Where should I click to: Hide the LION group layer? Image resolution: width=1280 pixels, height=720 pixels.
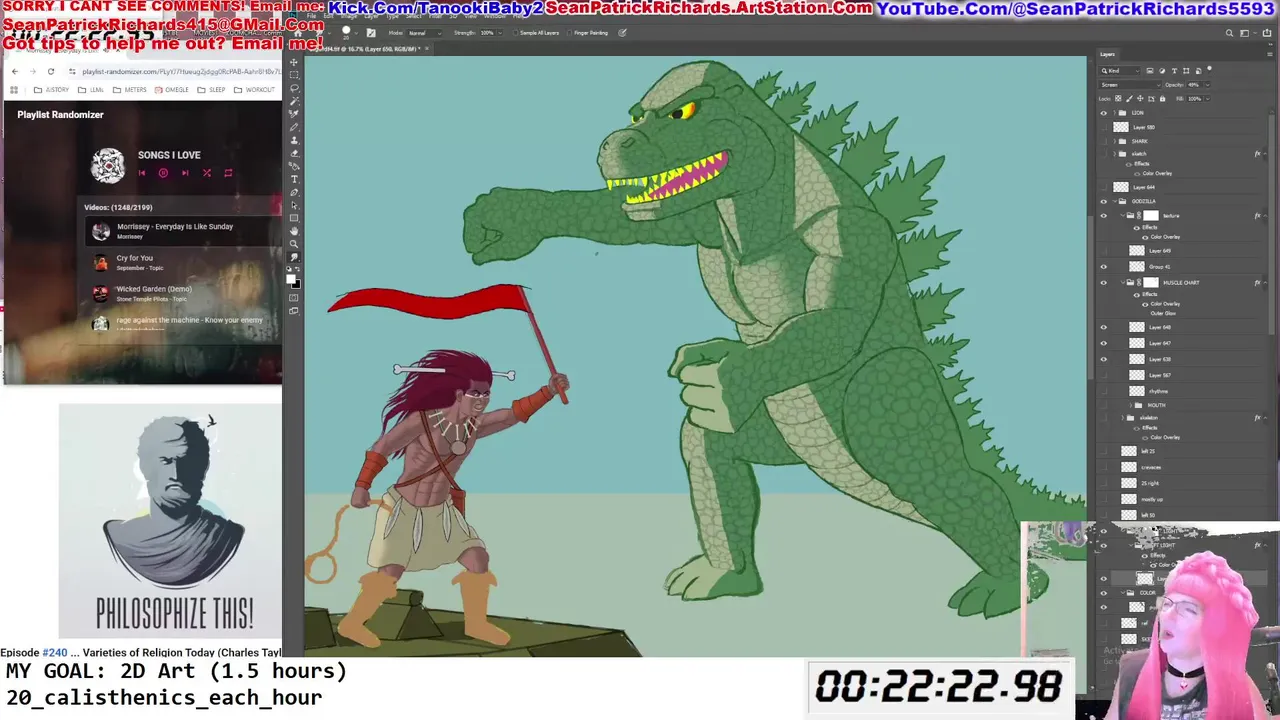(x=1104, y=113)
